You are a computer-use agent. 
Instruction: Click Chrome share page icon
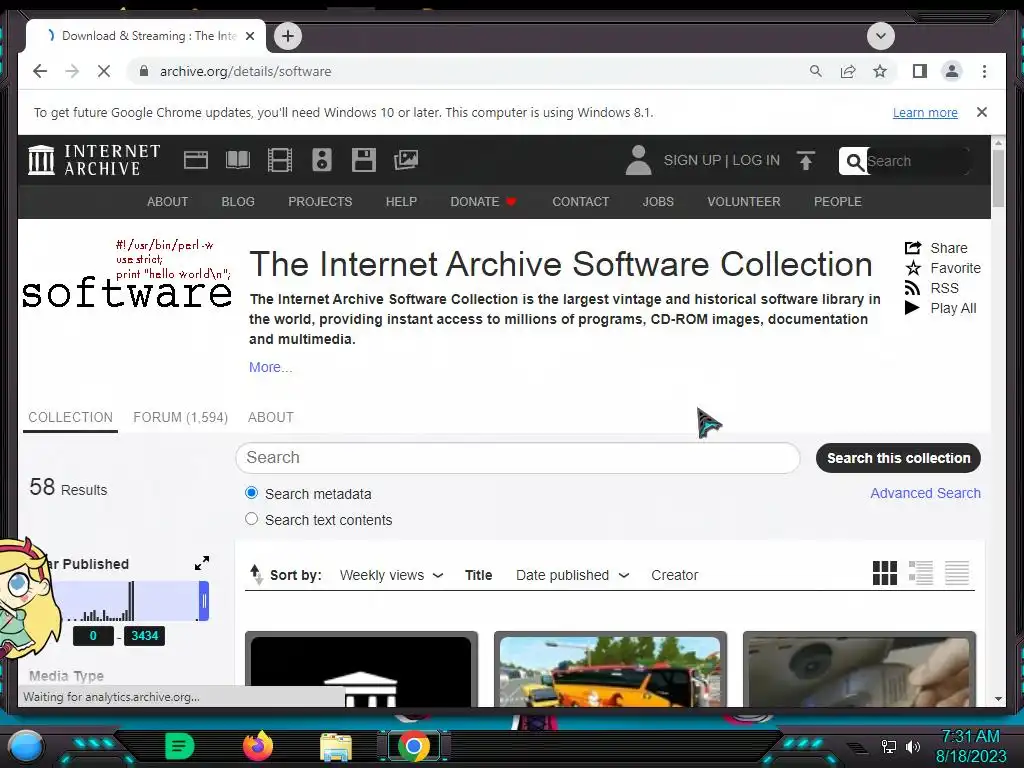[848, 71]
